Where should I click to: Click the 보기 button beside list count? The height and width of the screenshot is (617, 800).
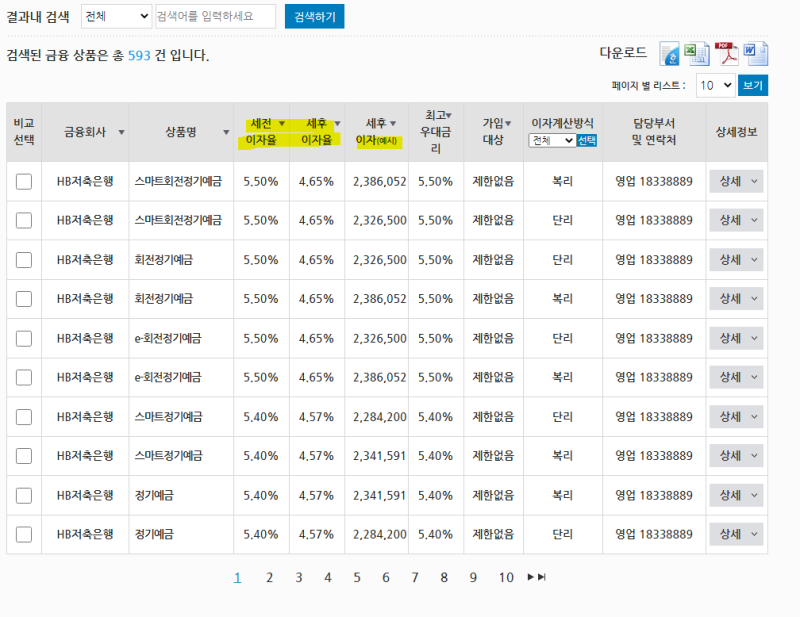coord(753,85)
